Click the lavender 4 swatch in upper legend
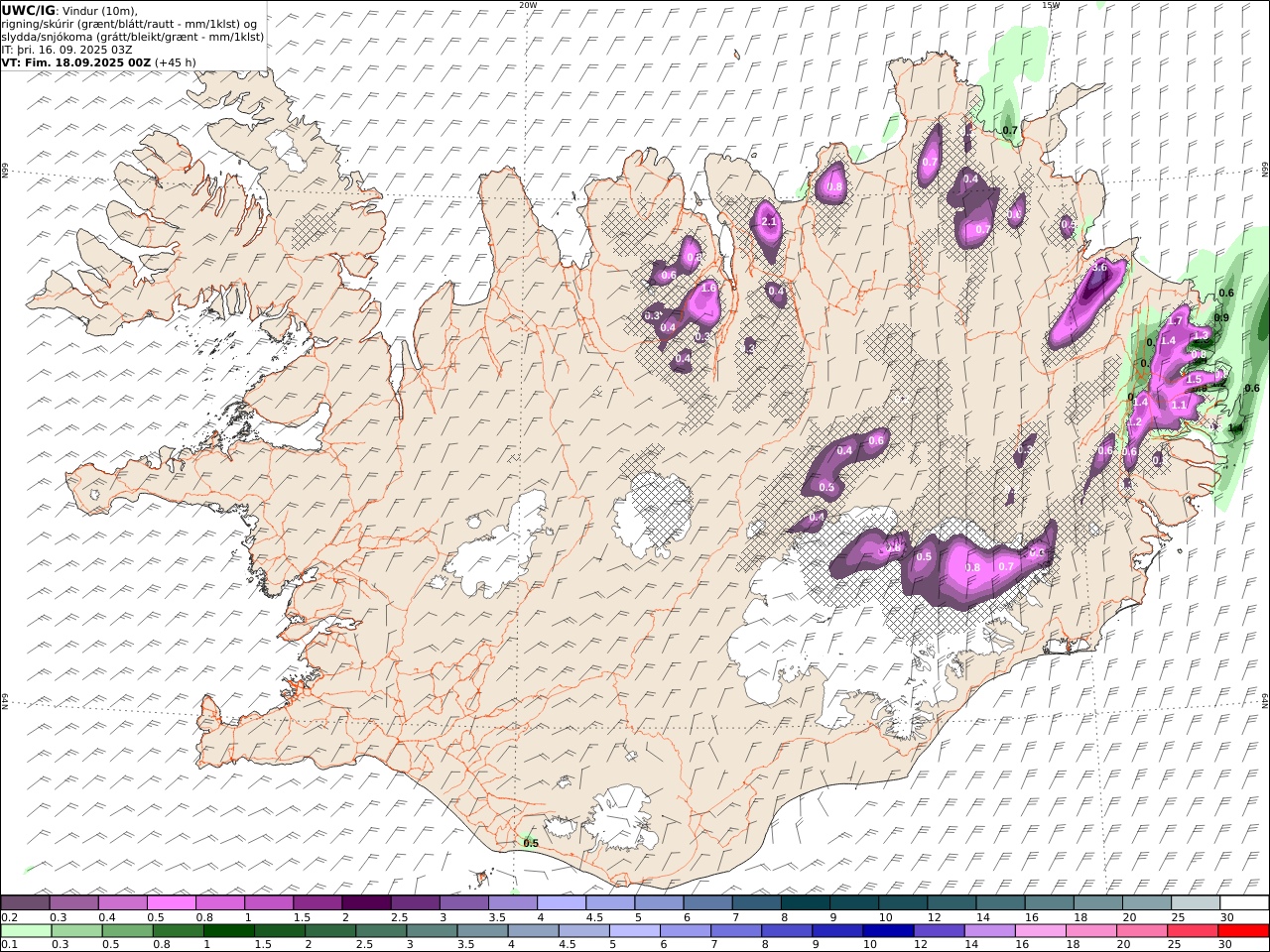Image resolution: width=1270 pixels, height=952 pixels. coord(561,902)
